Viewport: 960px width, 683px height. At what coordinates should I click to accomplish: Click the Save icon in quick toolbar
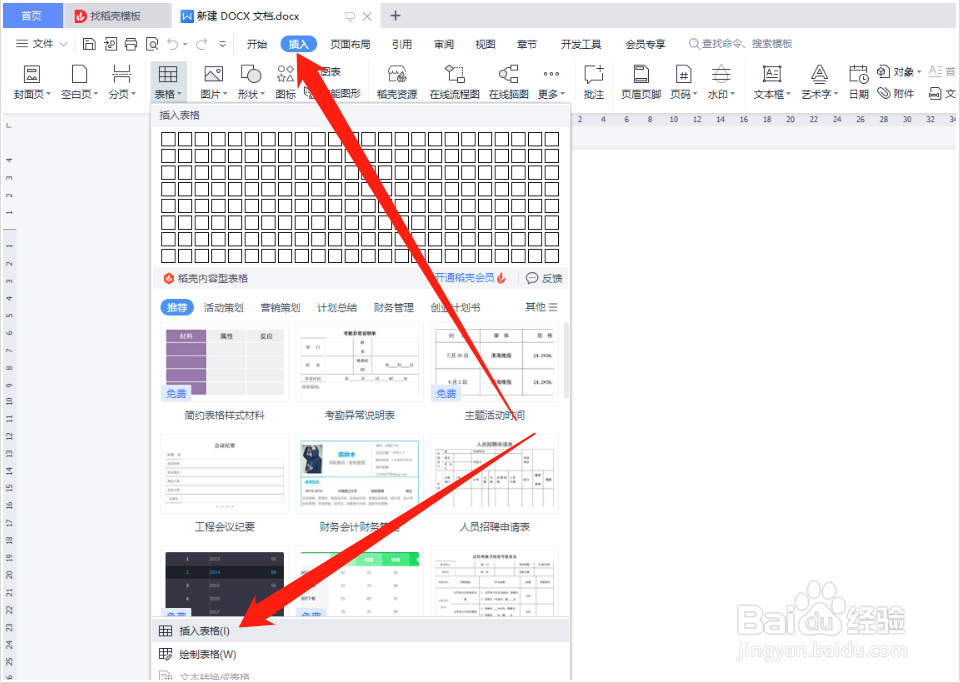(x=89, y=44)
